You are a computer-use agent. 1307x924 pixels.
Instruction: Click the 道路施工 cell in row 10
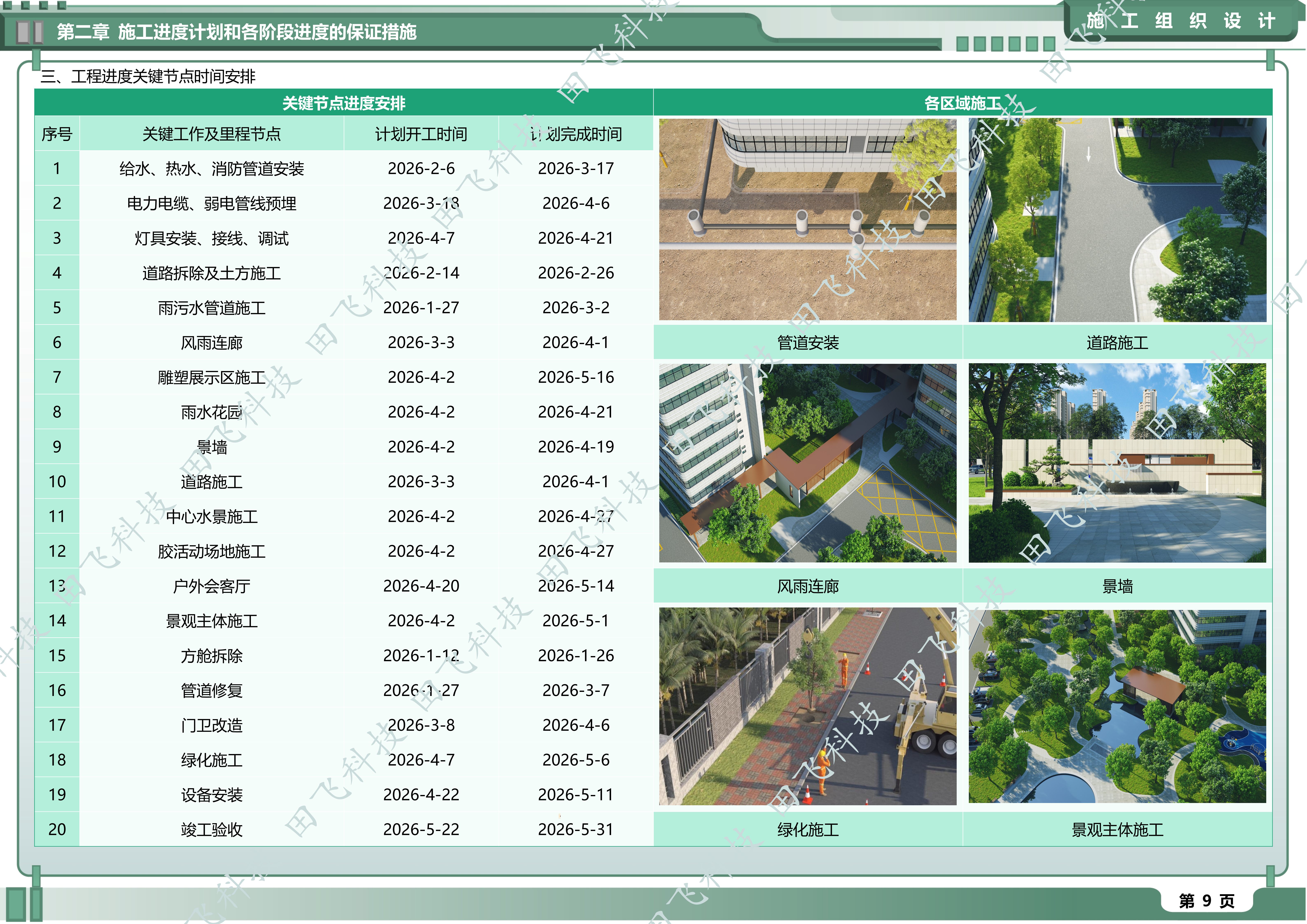click(212, 482)
